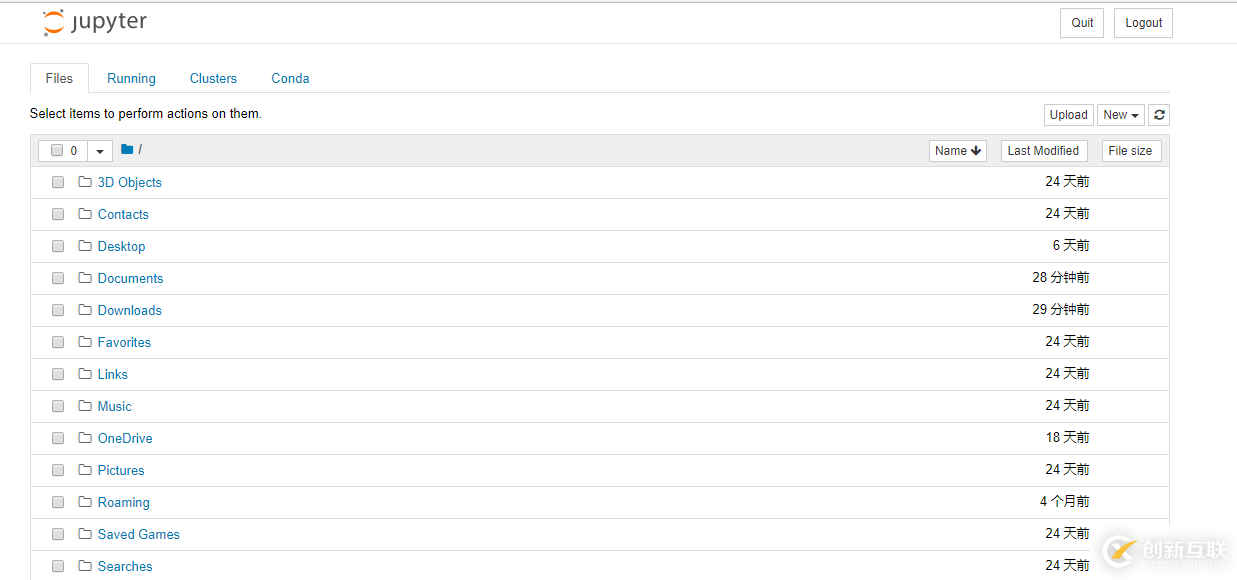Switch to the Running tab
This screenshot has width=1237, height=580.
pyautogui.click(x=131, y=78)
